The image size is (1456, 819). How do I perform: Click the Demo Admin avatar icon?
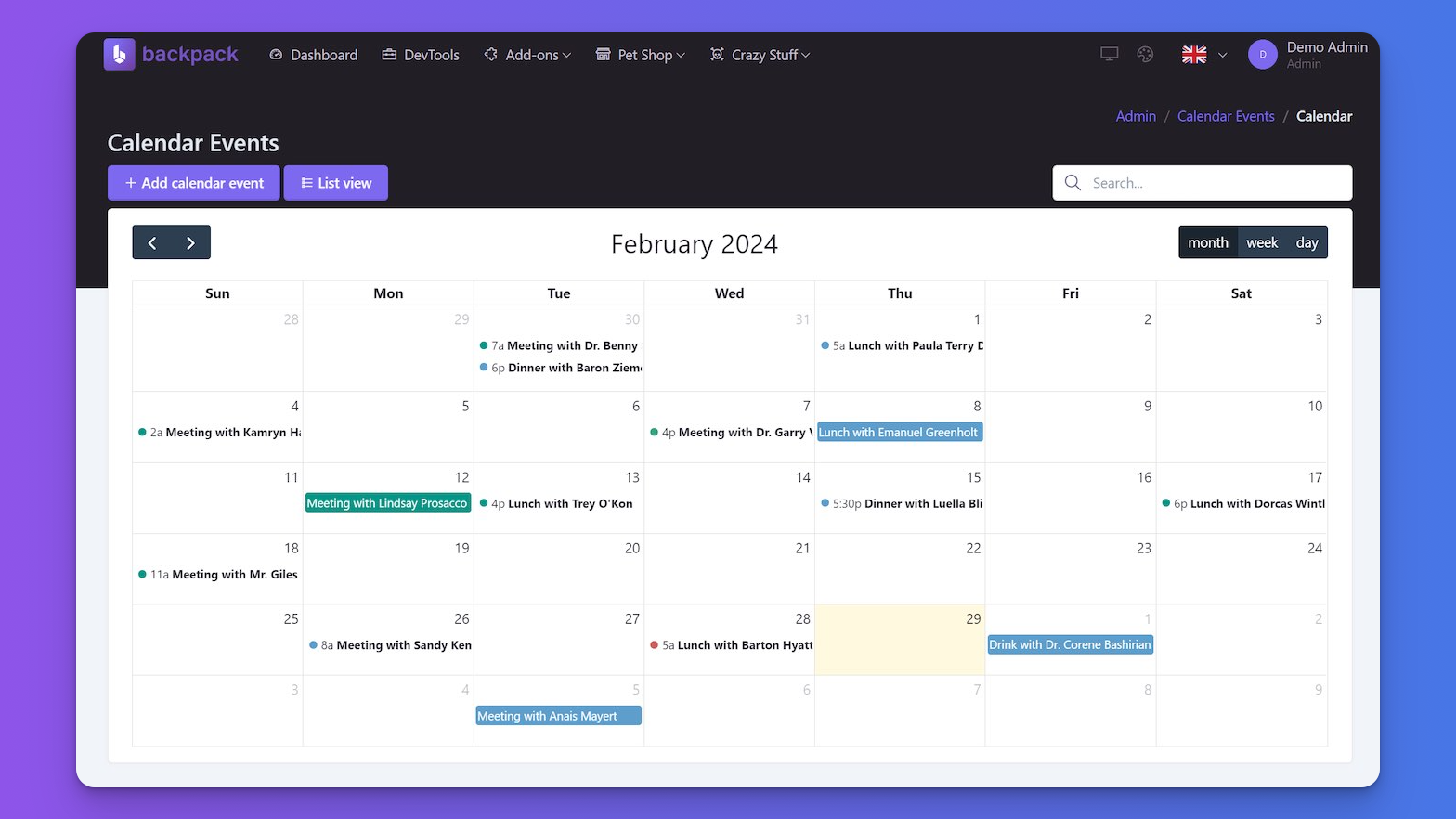click(1262, 55)
